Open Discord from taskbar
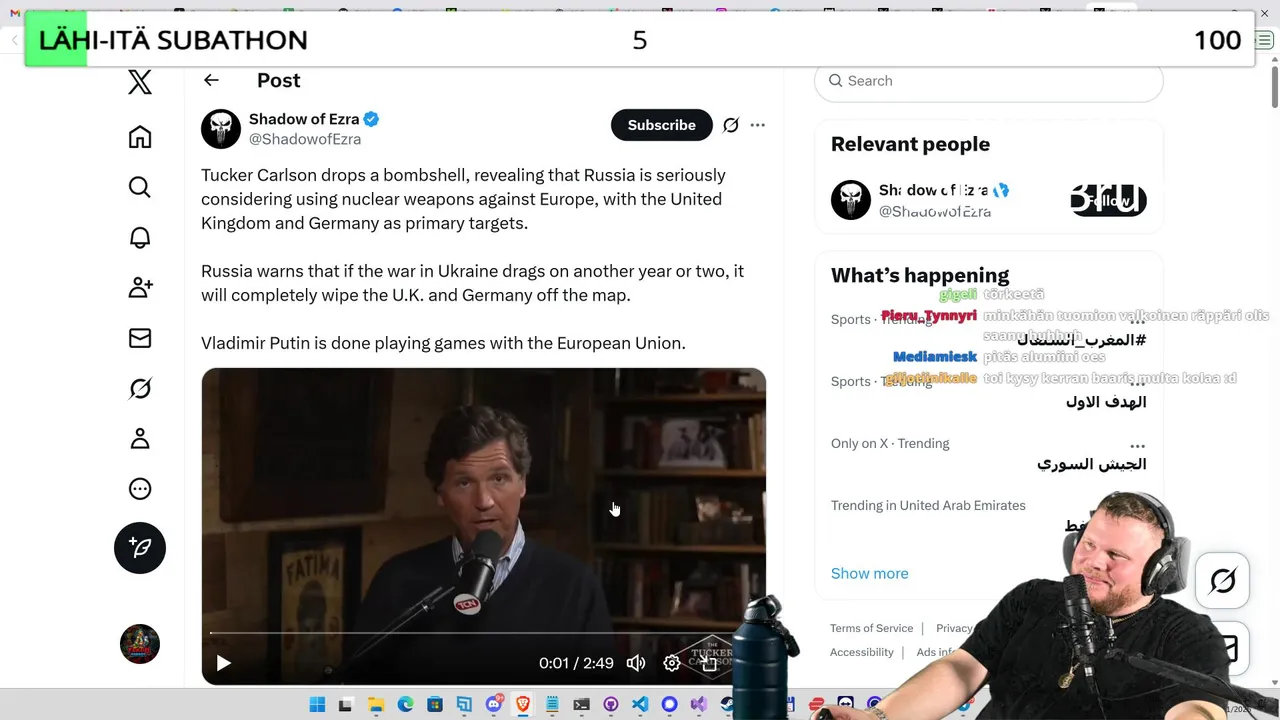Screen dimensions: 1280x720 493,705
